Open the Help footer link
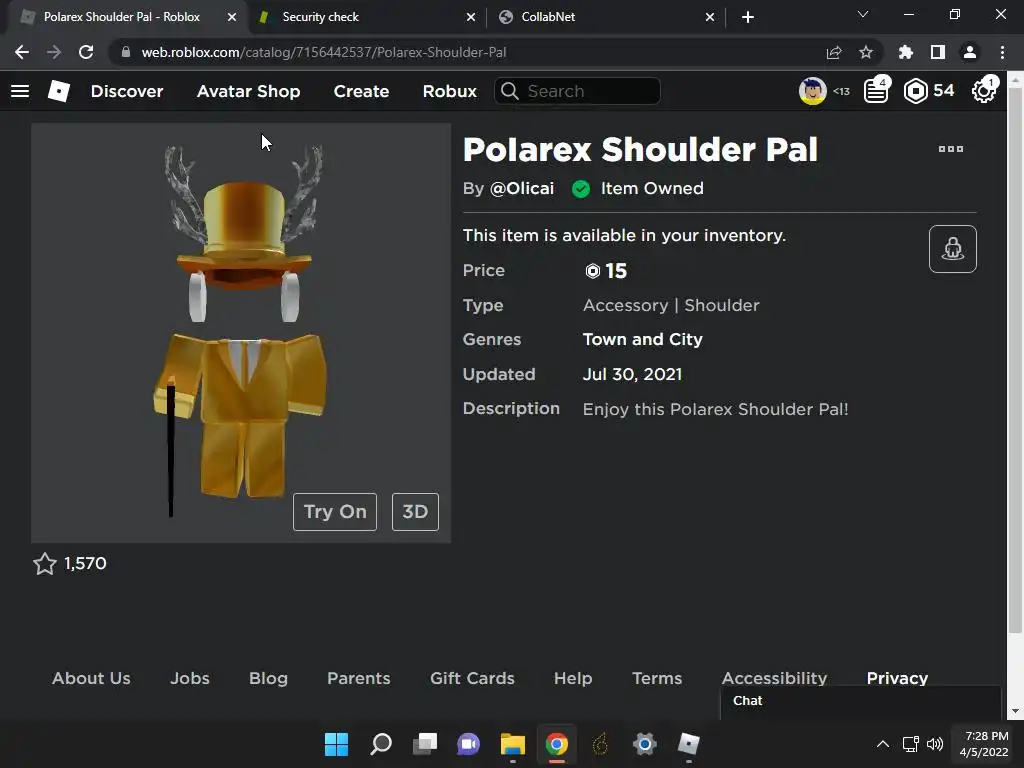Viewport: 1024px width, 768px height. [573, 679]
